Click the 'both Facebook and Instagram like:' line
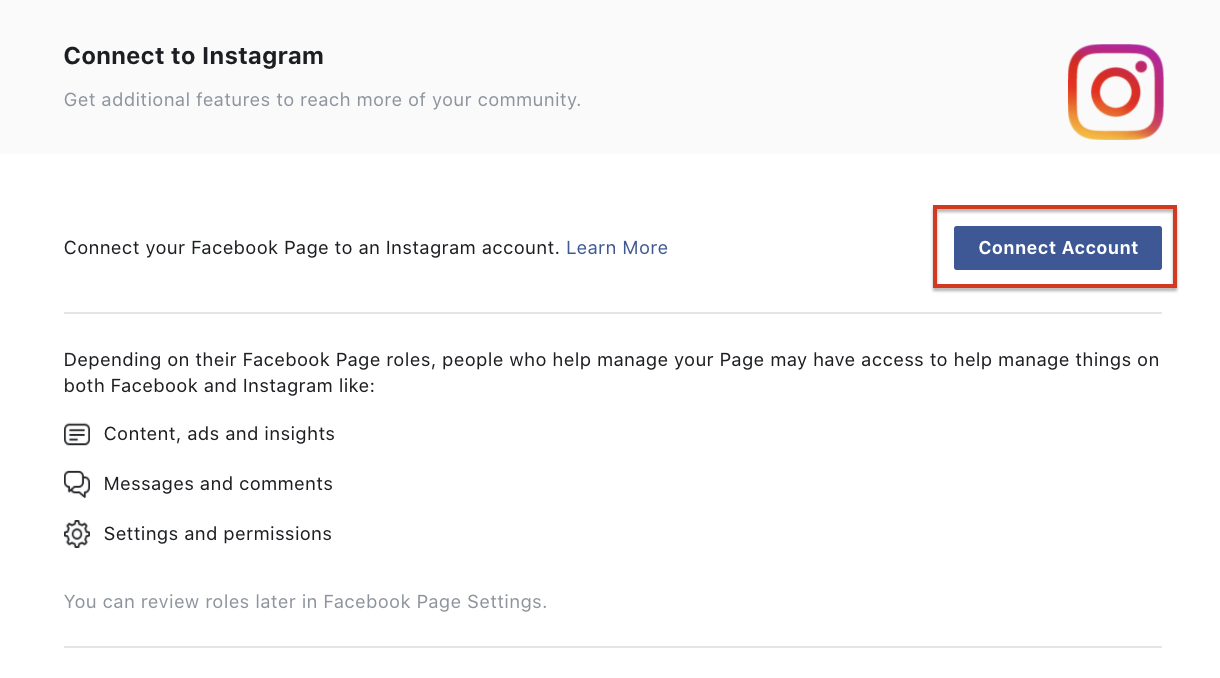The width and height of the screenshot is (1220, 678). (219, 385)
